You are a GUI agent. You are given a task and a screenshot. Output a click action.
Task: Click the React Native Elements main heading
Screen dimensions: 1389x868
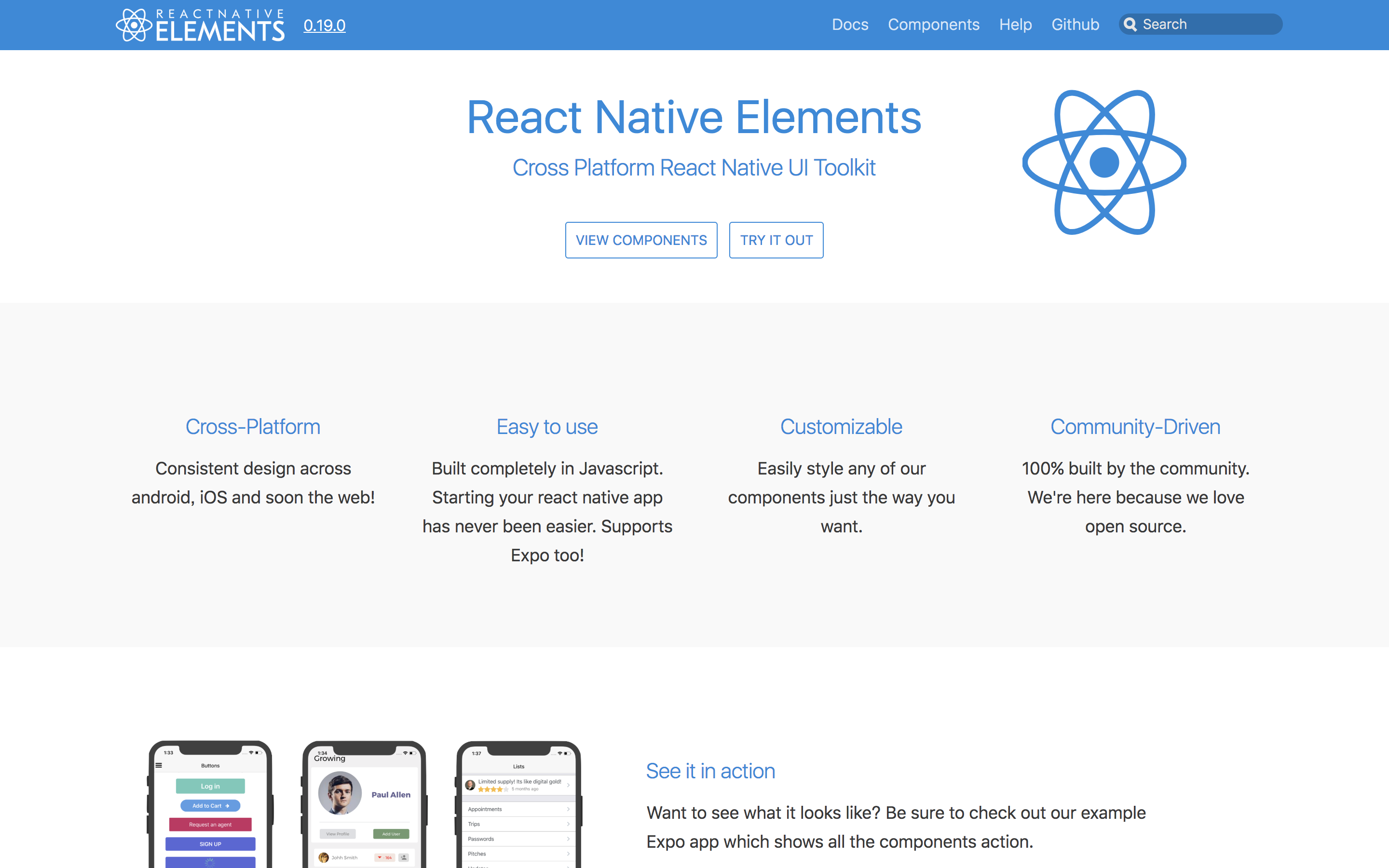(694, 117)
